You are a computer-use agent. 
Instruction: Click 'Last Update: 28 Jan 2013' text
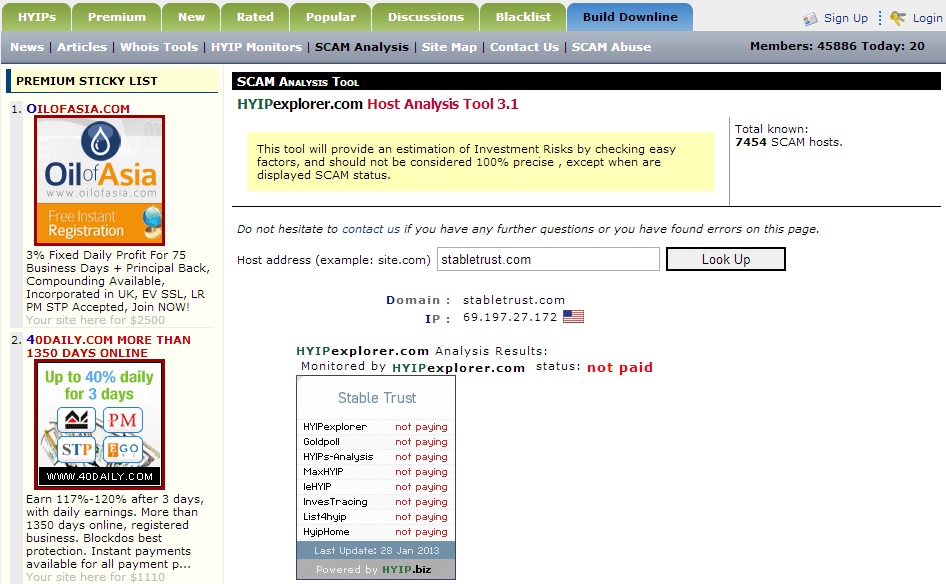click(376, 551)
